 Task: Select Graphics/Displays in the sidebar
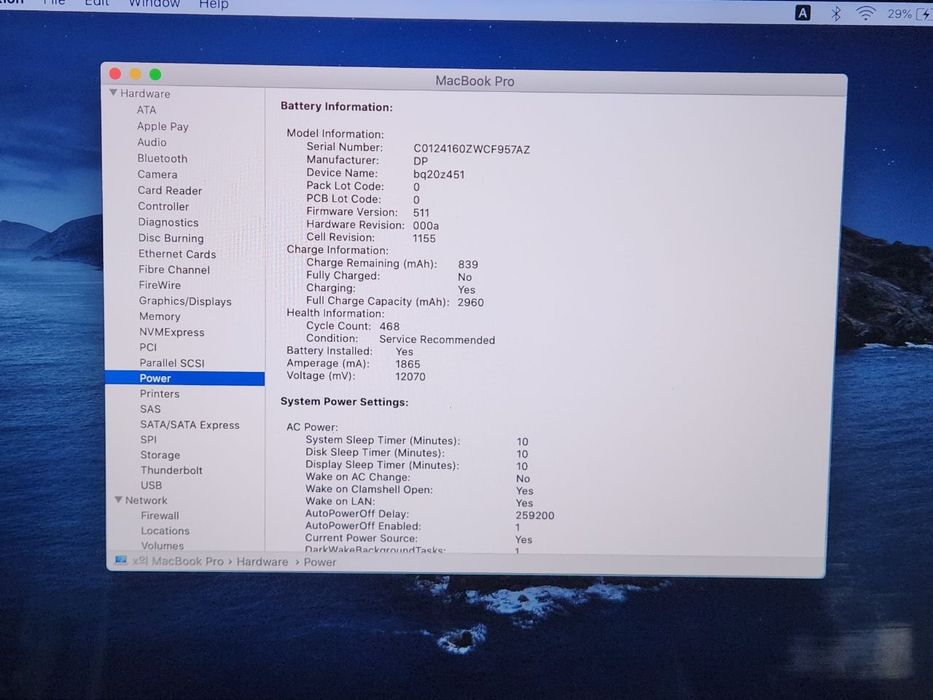point(185,301)
